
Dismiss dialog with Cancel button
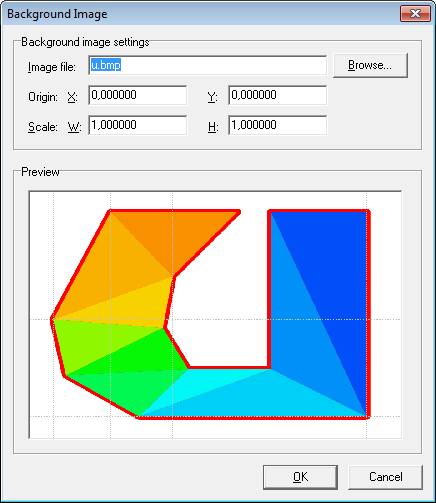click(386, 477)
